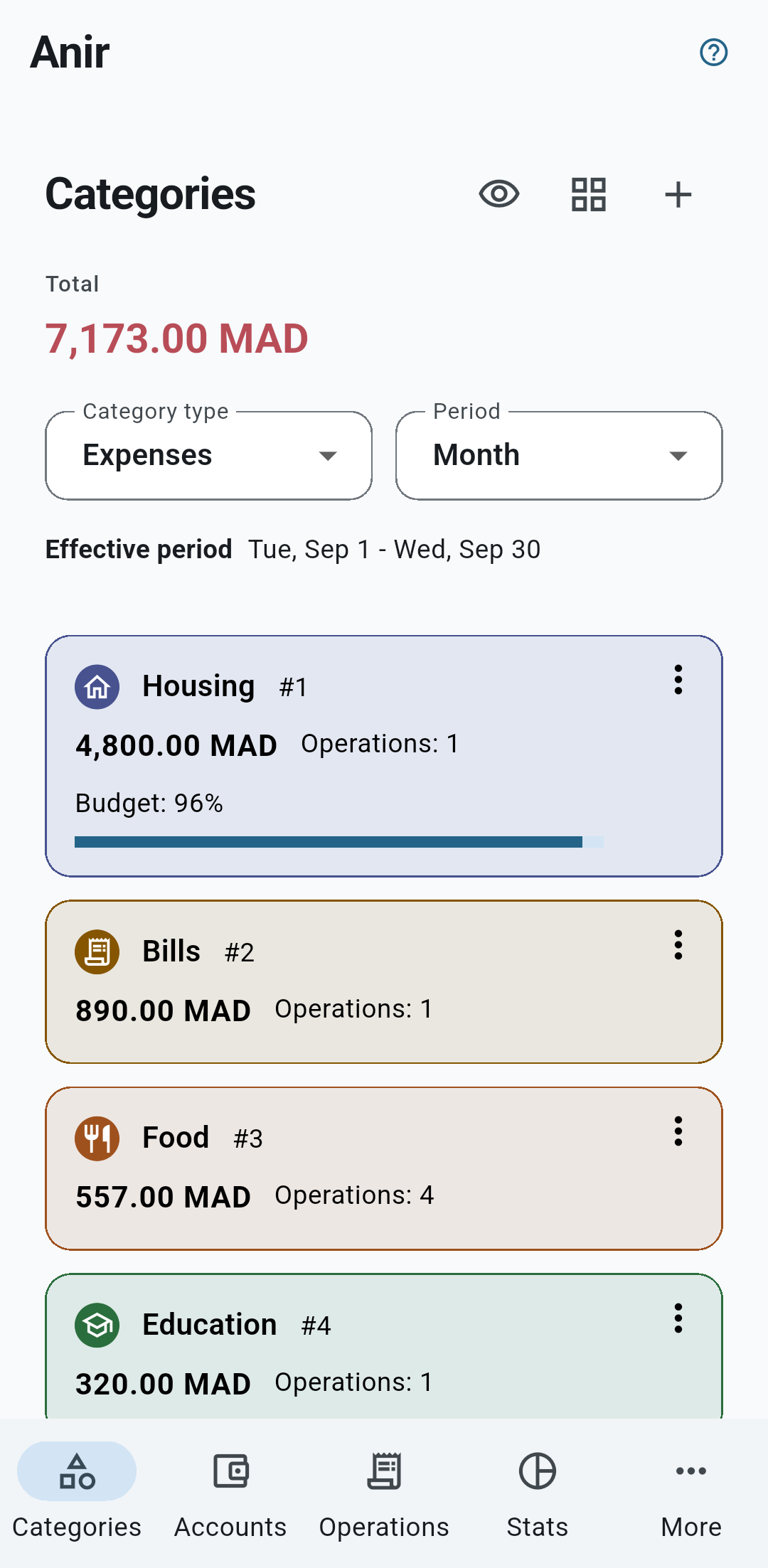This screenshot has height=1568, width=768.
Task: Select the Food category card
Action: click(x=384, y=1168)
